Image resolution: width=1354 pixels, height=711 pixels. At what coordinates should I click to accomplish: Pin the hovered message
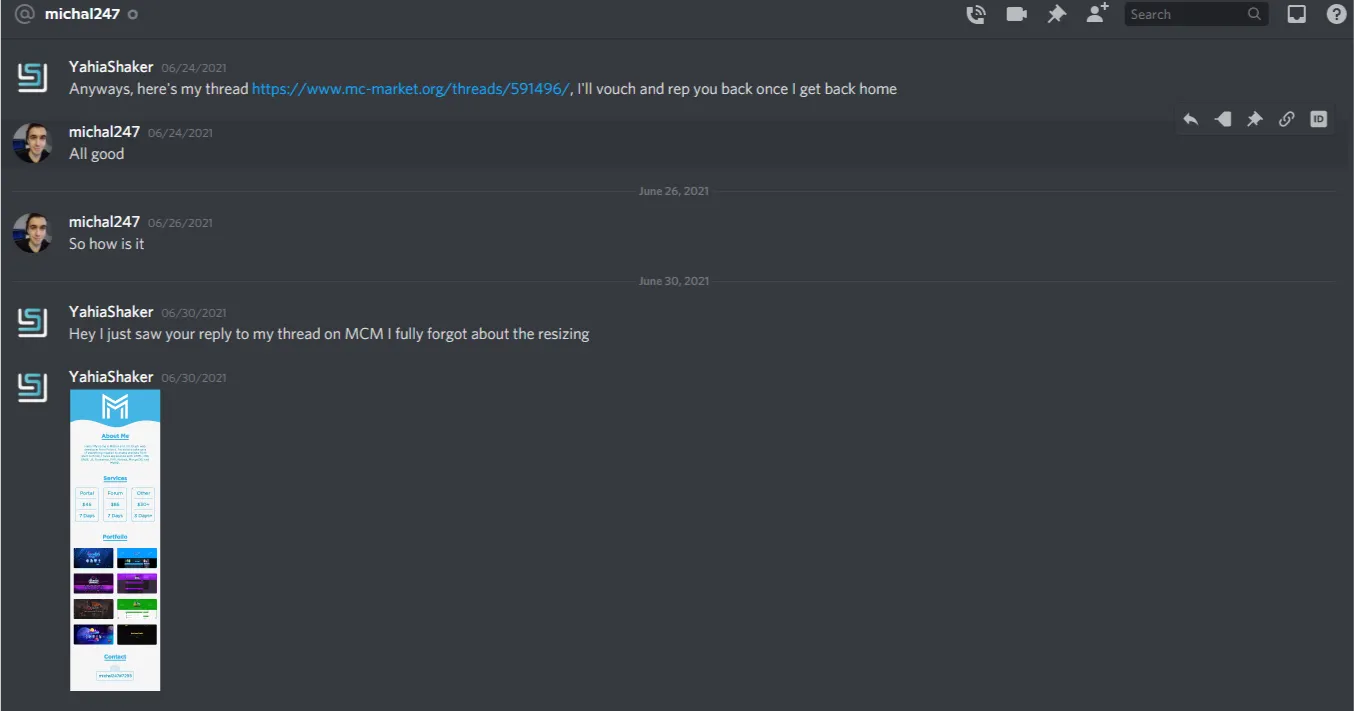[1254, 119]
